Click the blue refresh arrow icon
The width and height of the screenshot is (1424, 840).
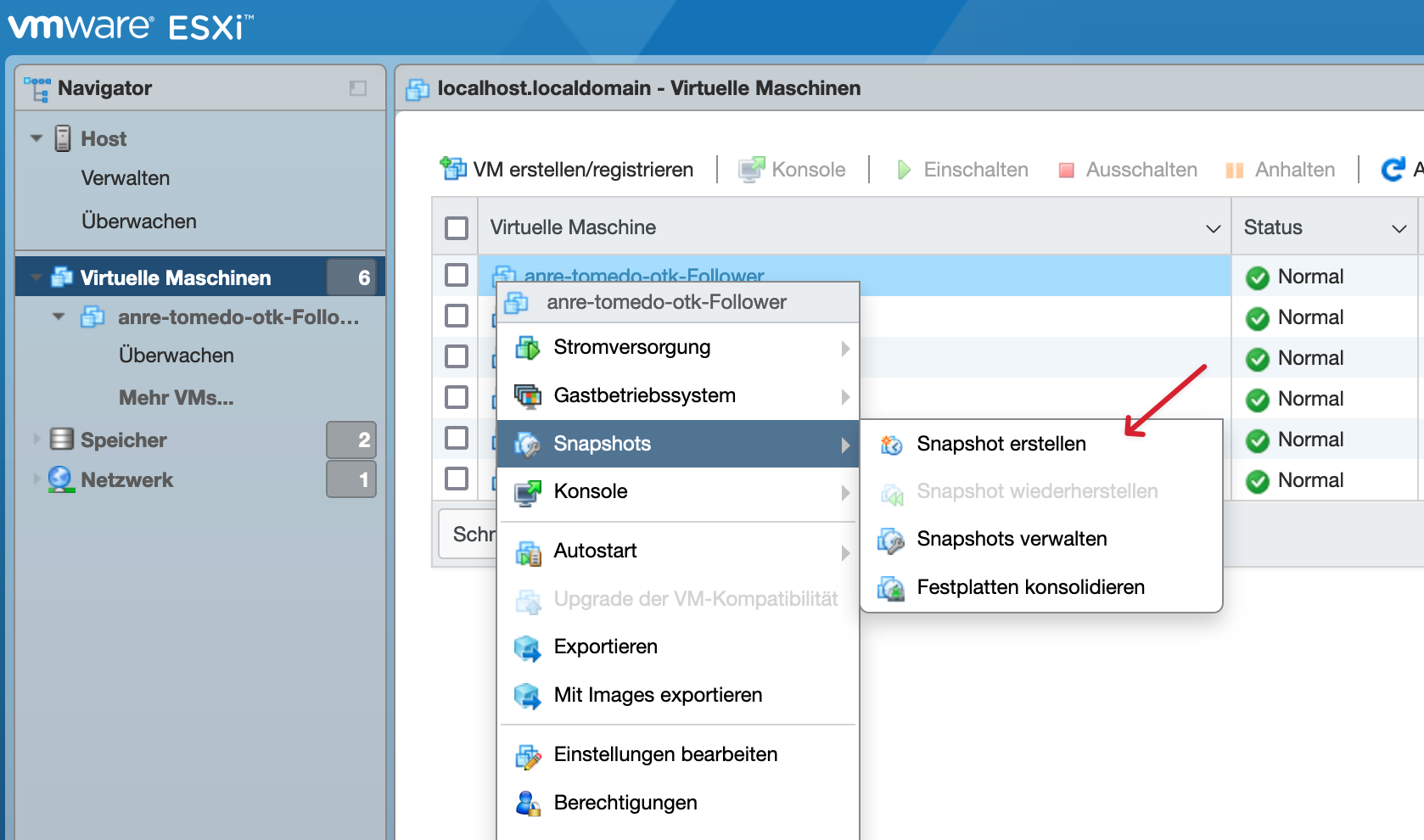(1393, 170)
